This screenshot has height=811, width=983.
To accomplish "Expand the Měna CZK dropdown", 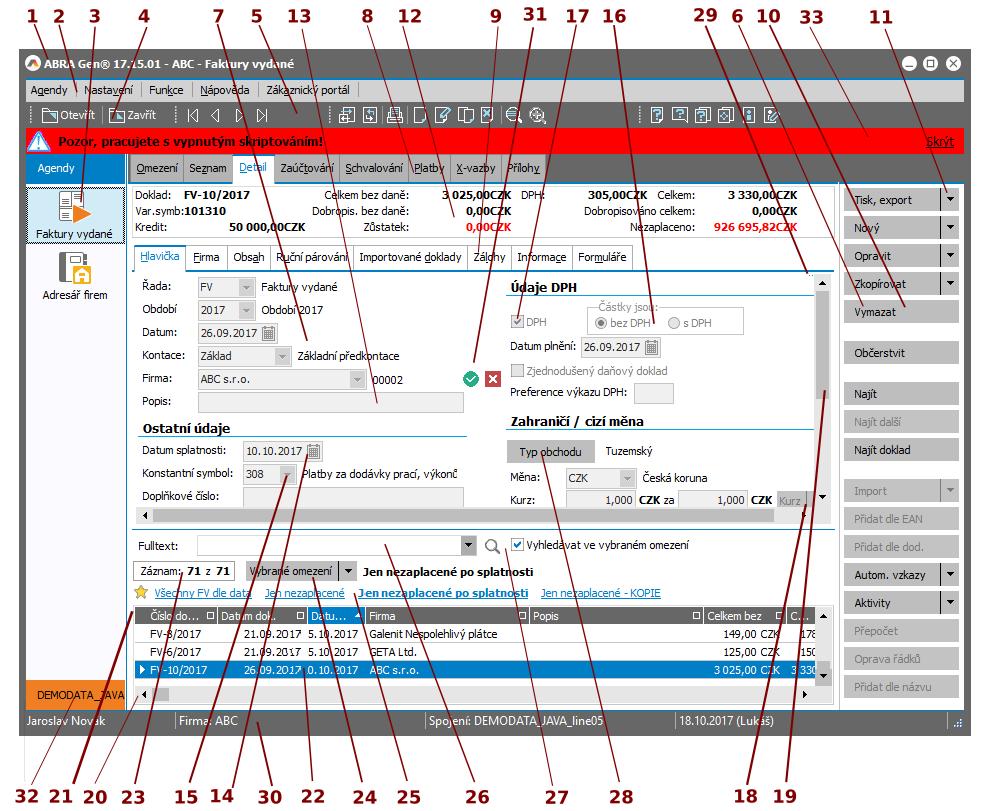I will (x=627, y=478).
